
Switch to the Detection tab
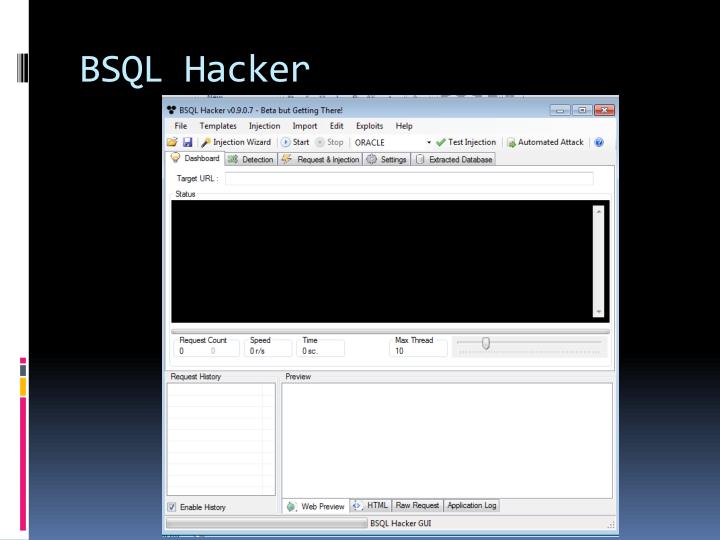point(251,159)
